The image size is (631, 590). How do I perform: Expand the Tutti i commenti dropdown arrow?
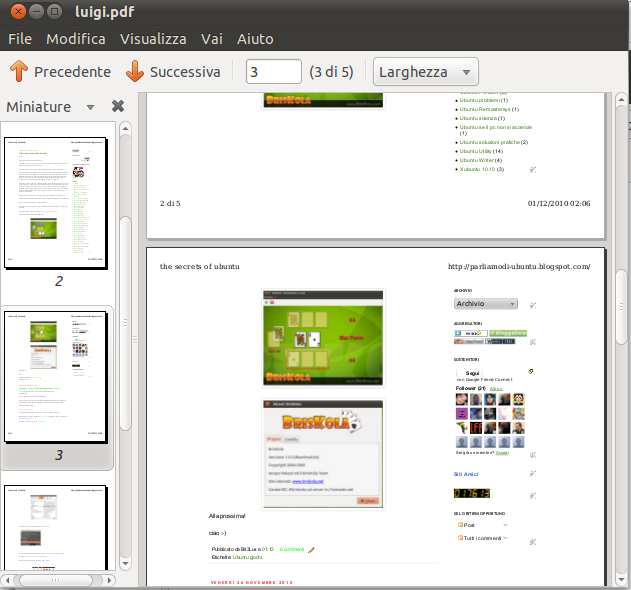coord(505,538)
